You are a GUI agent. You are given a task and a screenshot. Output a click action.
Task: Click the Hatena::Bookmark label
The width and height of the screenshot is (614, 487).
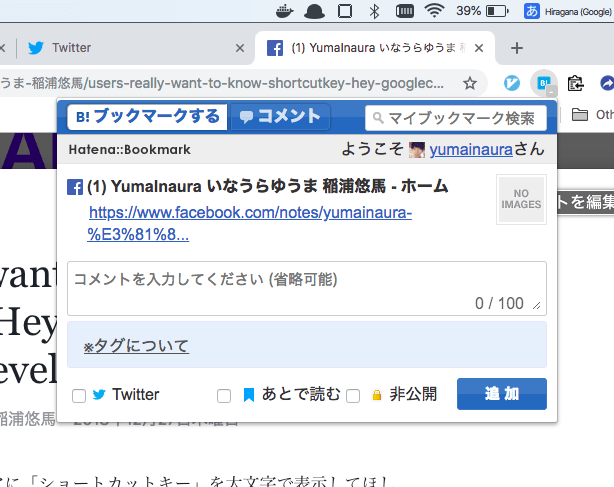(130, 150)
